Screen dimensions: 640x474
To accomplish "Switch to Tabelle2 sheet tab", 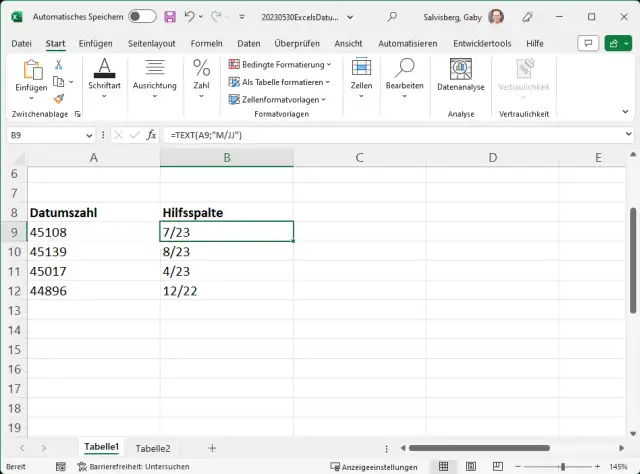I will coord(153,448).
